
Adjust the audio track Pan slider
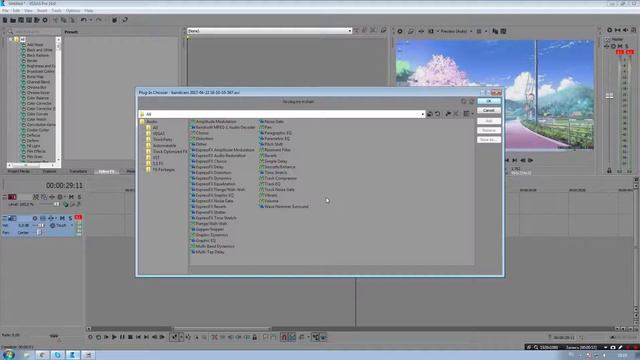pyautogui.click(x=39, y=232)
